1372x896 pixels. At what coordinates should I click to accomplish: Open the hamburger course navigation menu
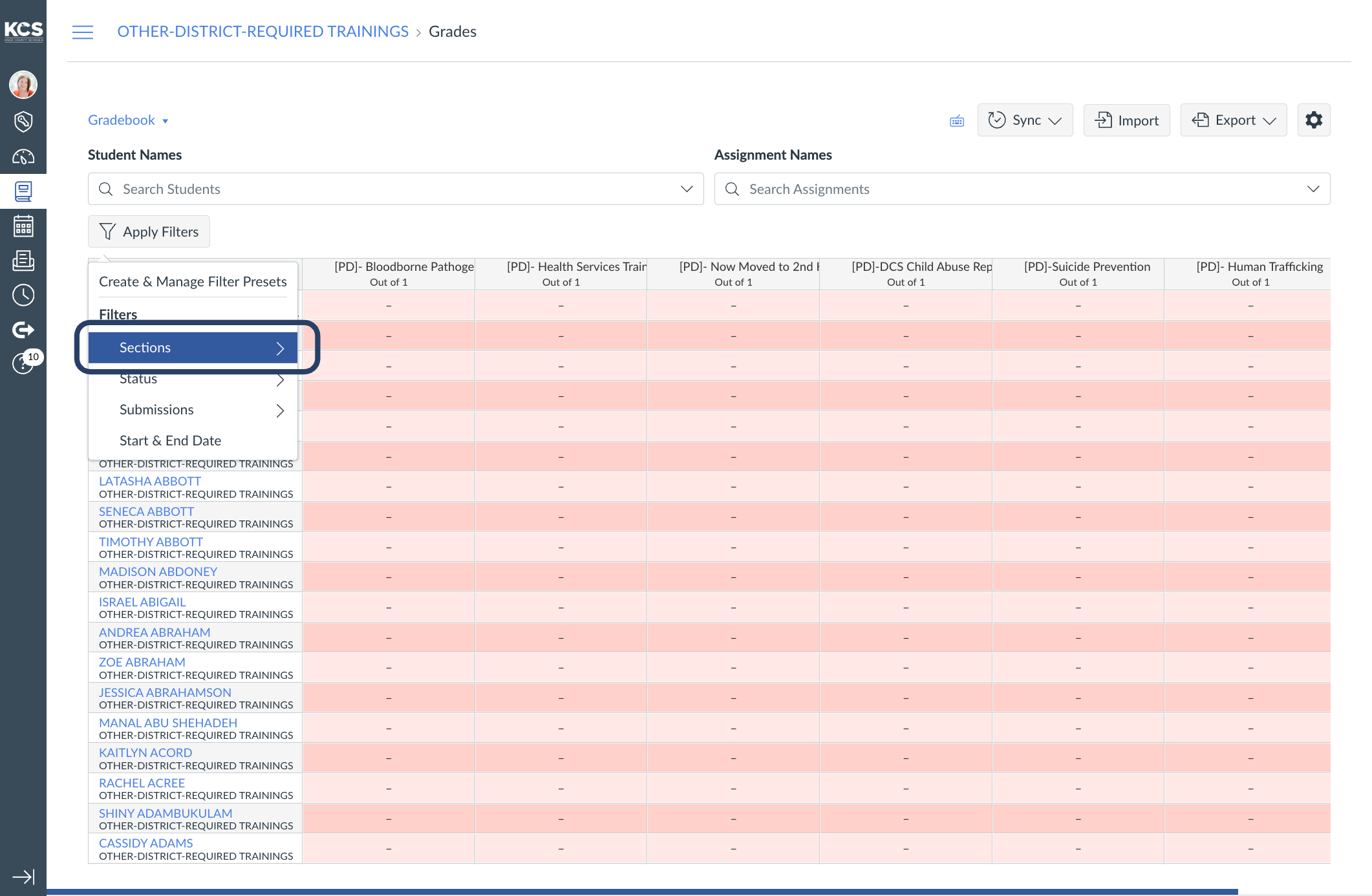83,32
